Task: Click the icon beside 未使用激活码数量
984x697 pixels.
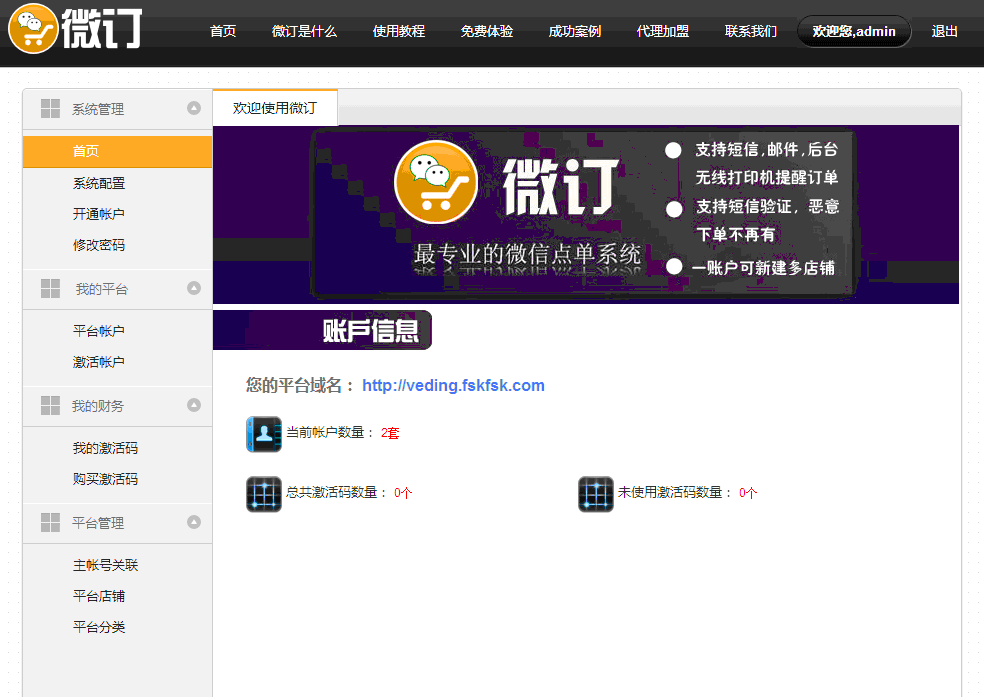Action: tap(596, 494)
